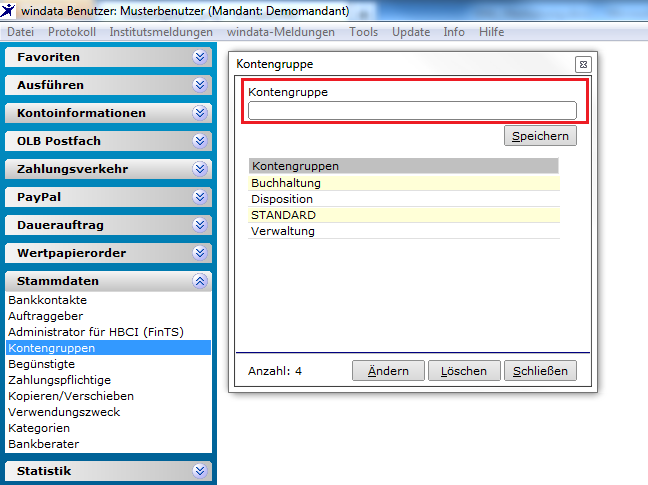The image size is (648, 485).
Task: Open Bankberater under Stammdaten
Action: [108, 444]
